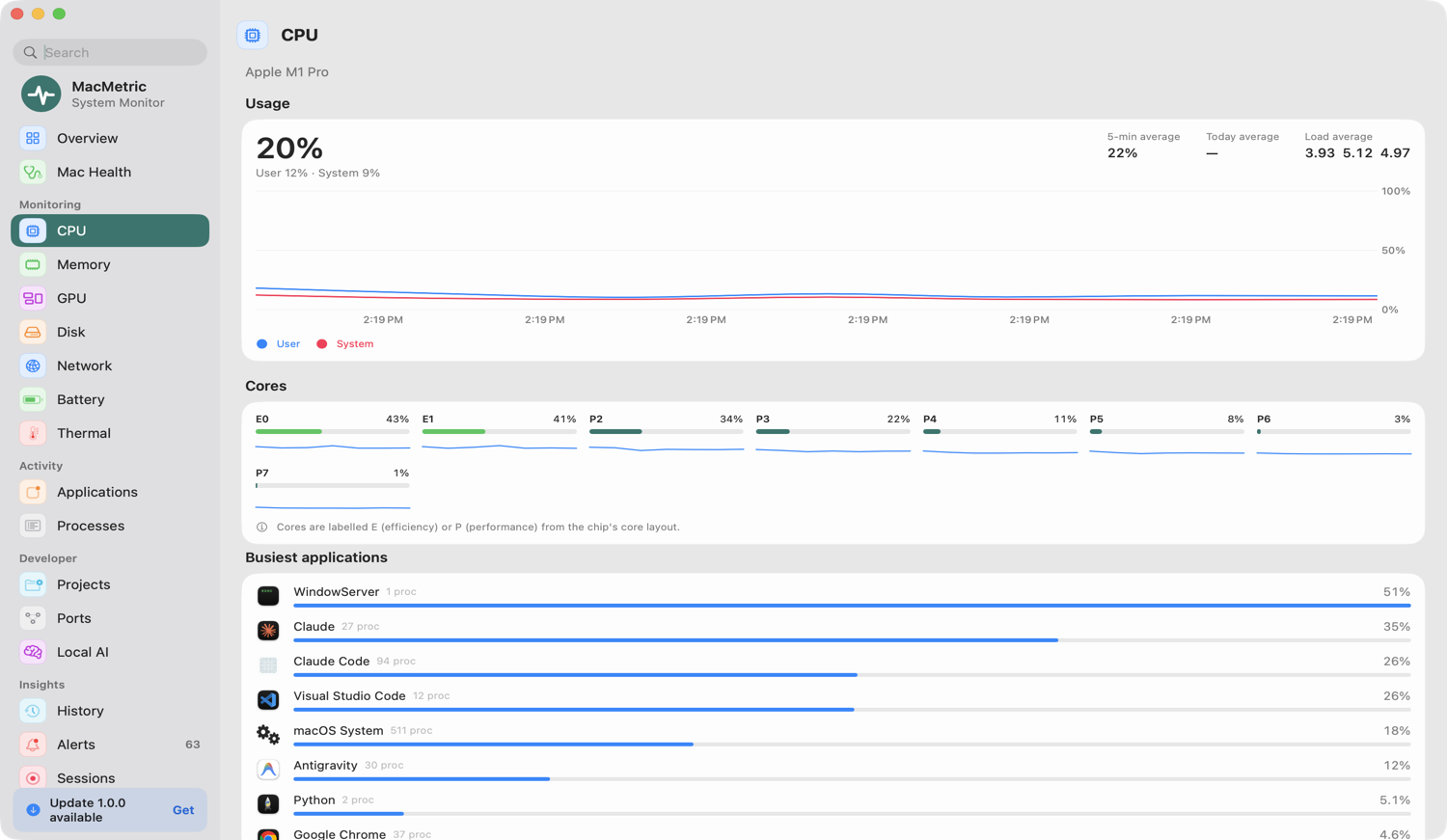Click the Claude app icon
1447x840 pixels.
click(x=268, y=631)
